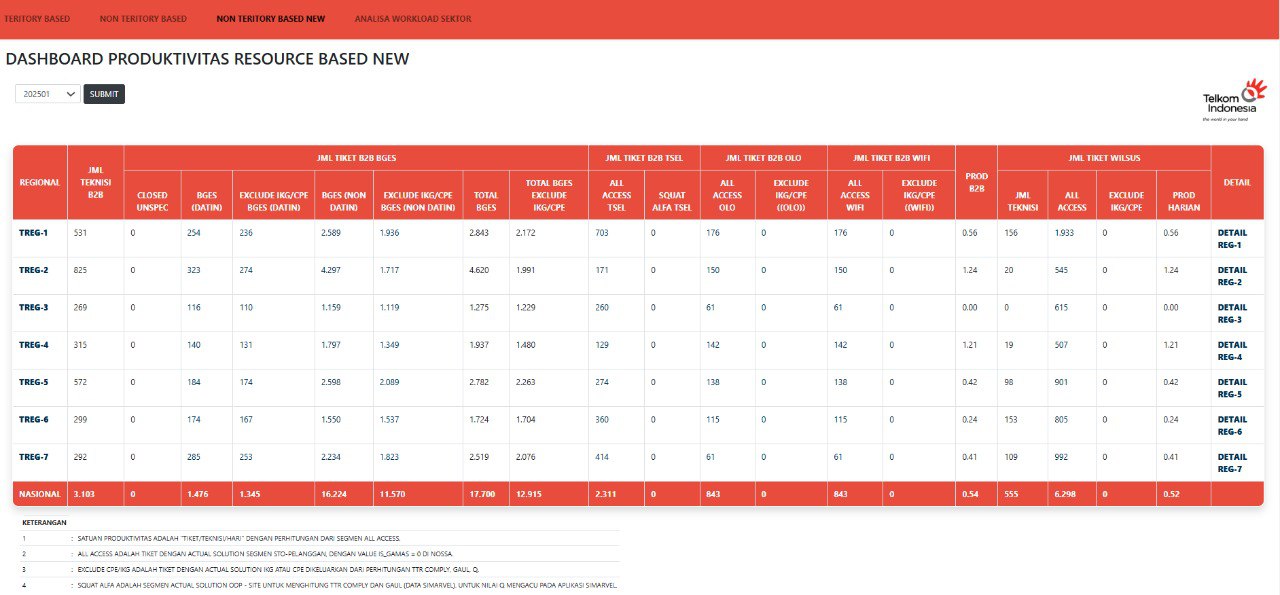Select the TREG-3 row label
Viewport: 1280px width, 595px height.
(x=34, y=307)
